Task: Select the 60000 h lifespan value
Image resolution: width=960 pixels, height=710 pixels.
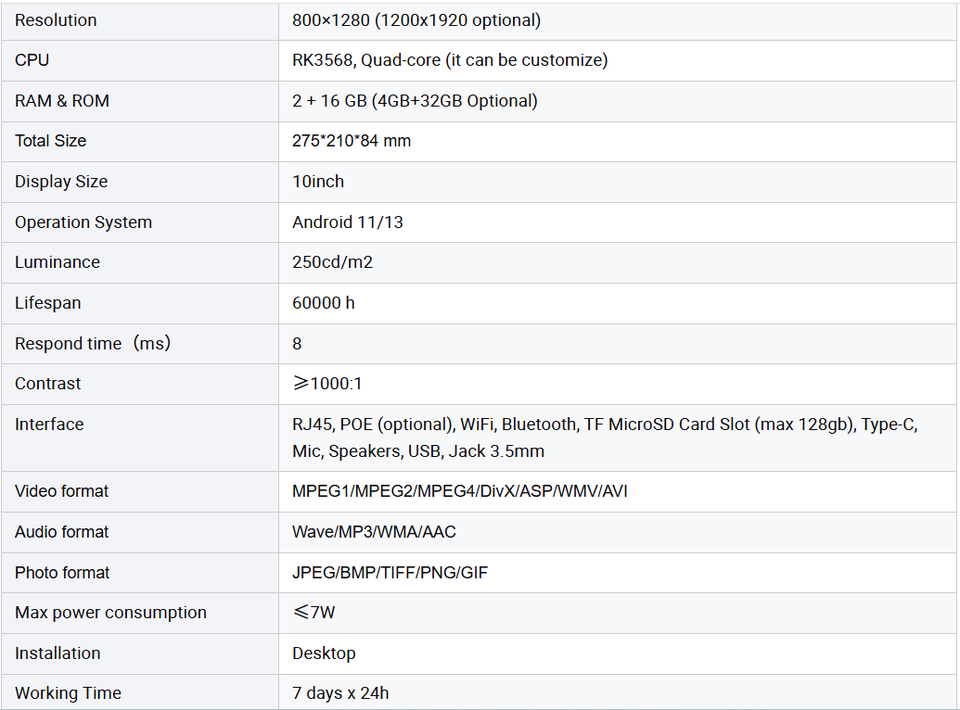Action: 323,303
